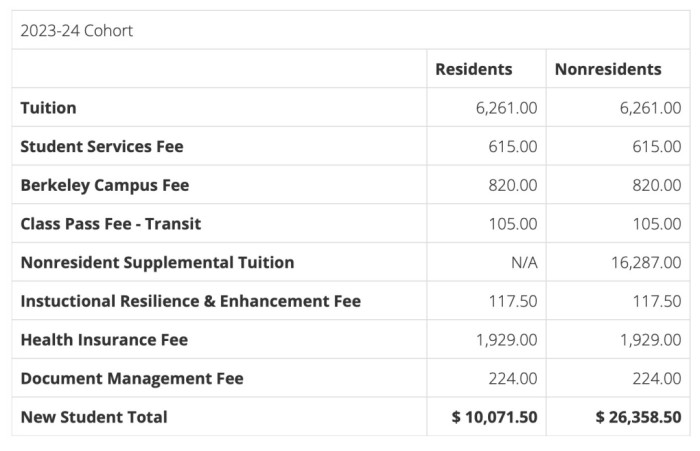Click the Class Pass Fee - Transit label
Image resolution: width=700 pixels, height=451 pixels.
(x=110, y=223)
